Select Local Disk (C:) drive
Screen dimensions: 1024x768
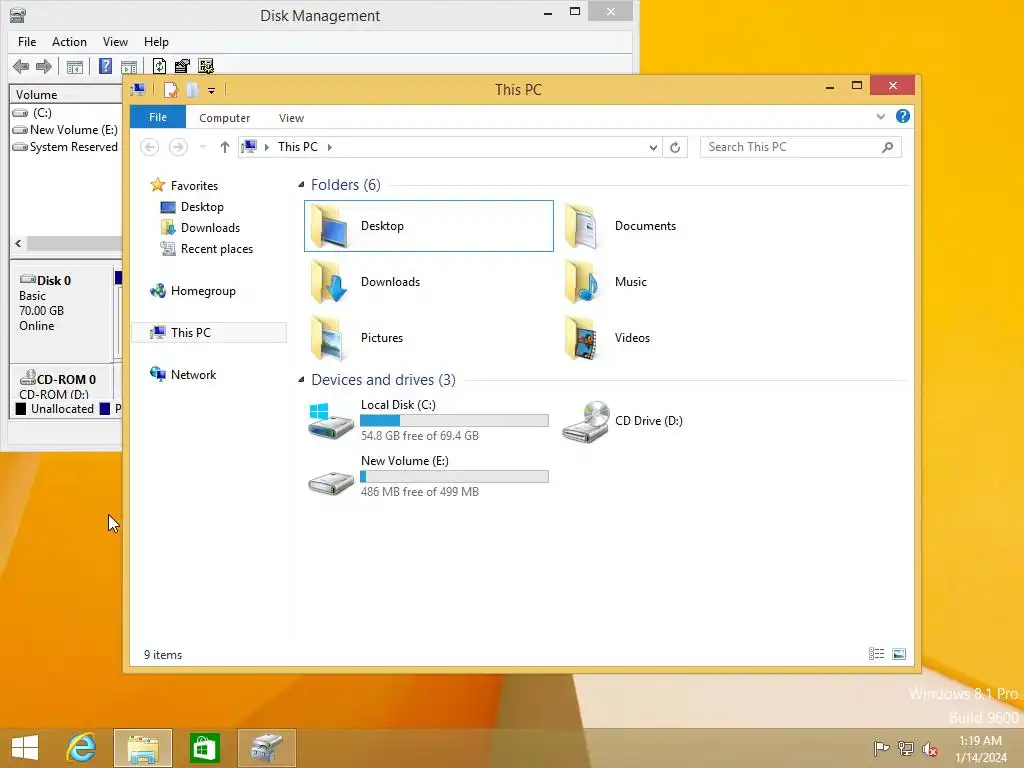point(428,421)
